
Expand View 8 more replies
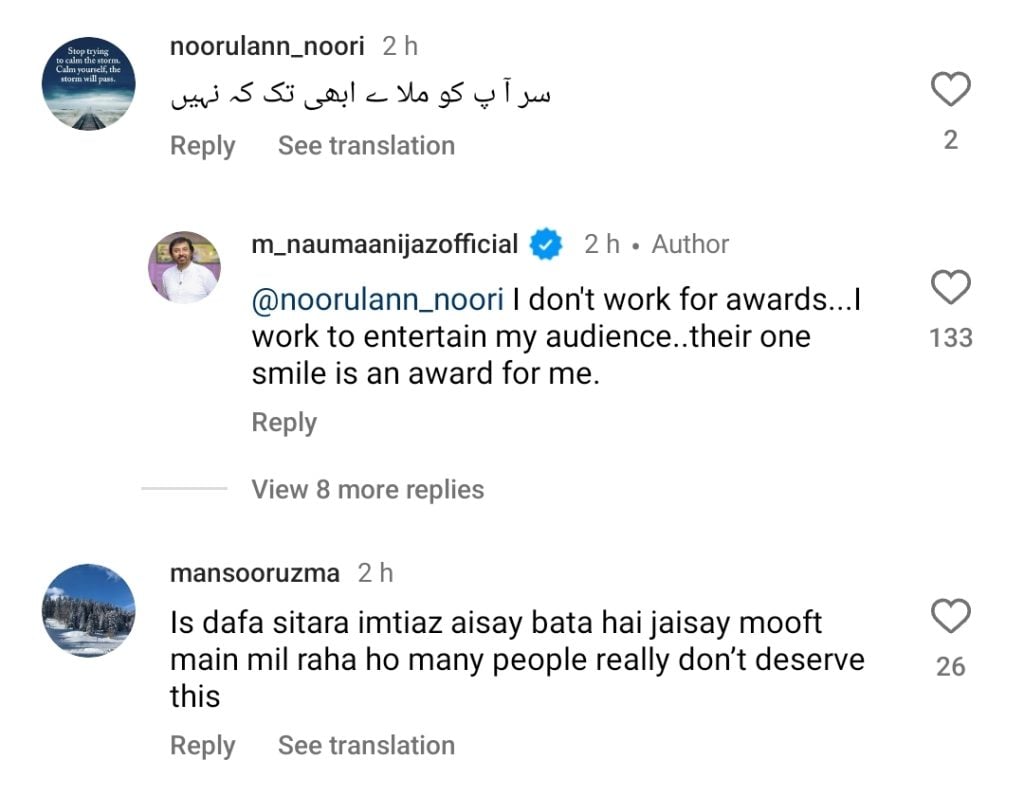[x=367, y=489]
